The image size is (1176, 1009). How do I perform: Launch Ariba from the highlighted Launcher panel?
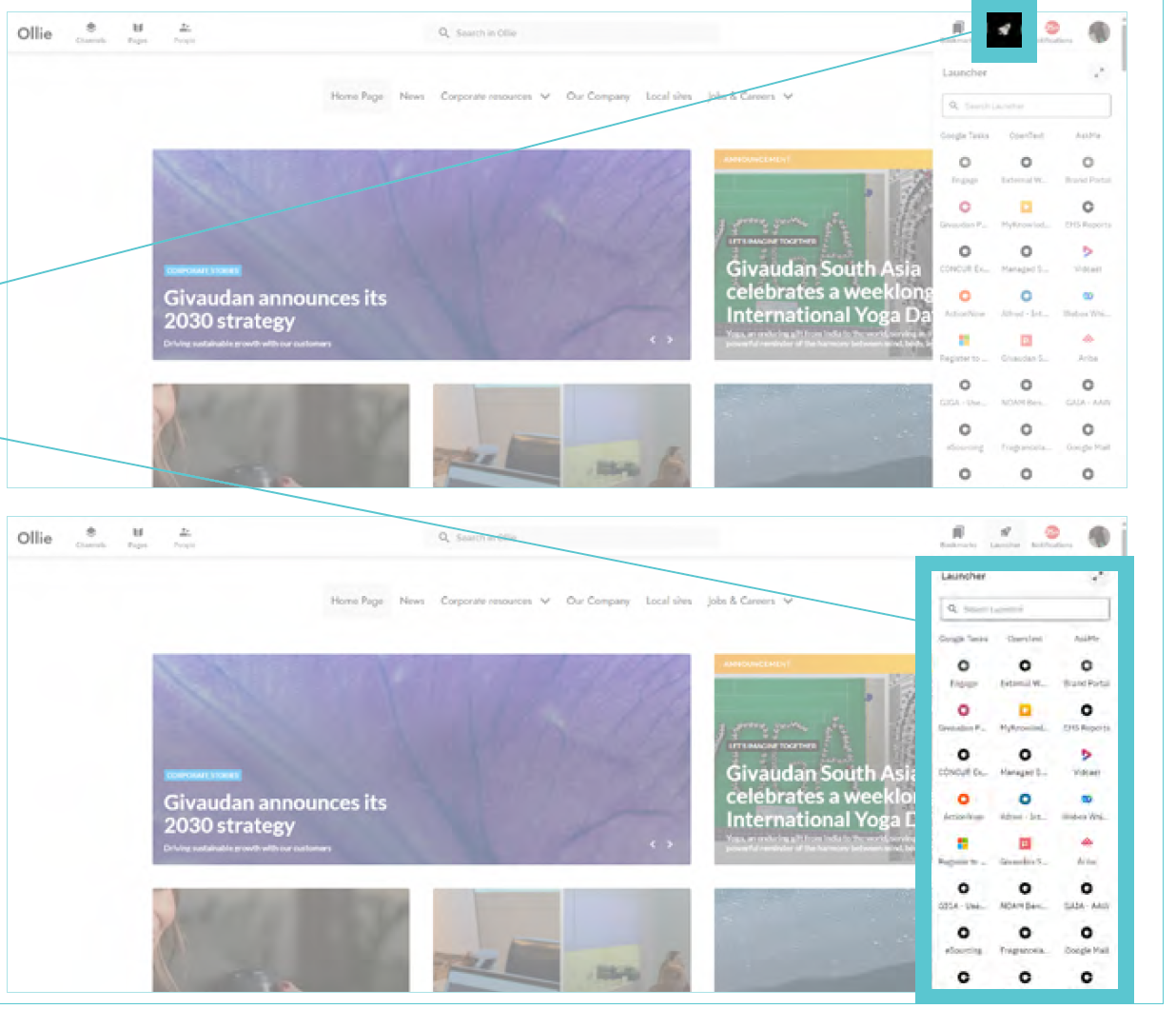(x=1087, y=844)
